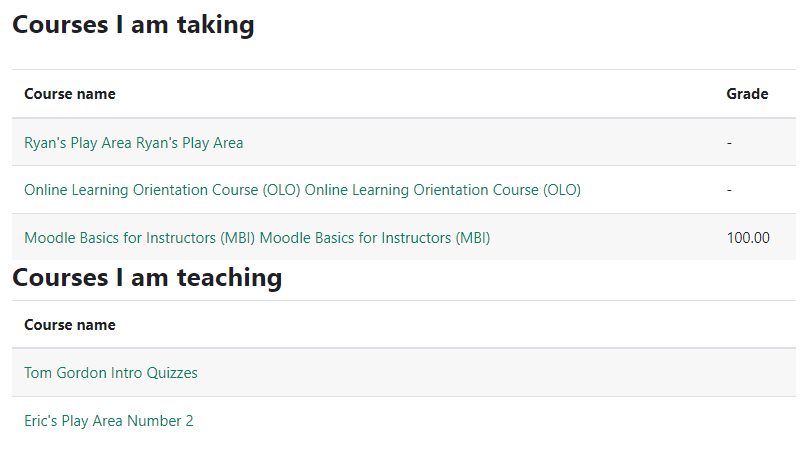Select the dash grade for Ryan's Play Area
Image resolution: width=808 pixels, height=460 pixels.
pyautogui.click(x=729, y=143)
